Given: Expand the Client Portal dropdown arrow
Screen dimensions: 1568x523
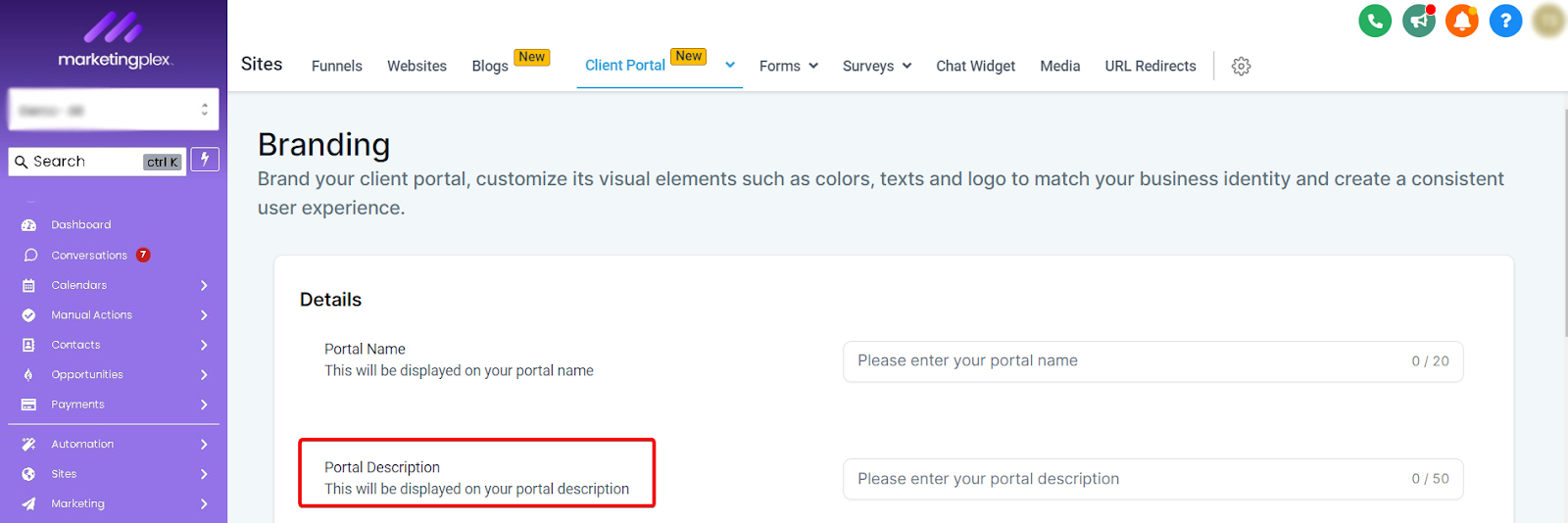Looking at the screenshot, I should [730, 65].
